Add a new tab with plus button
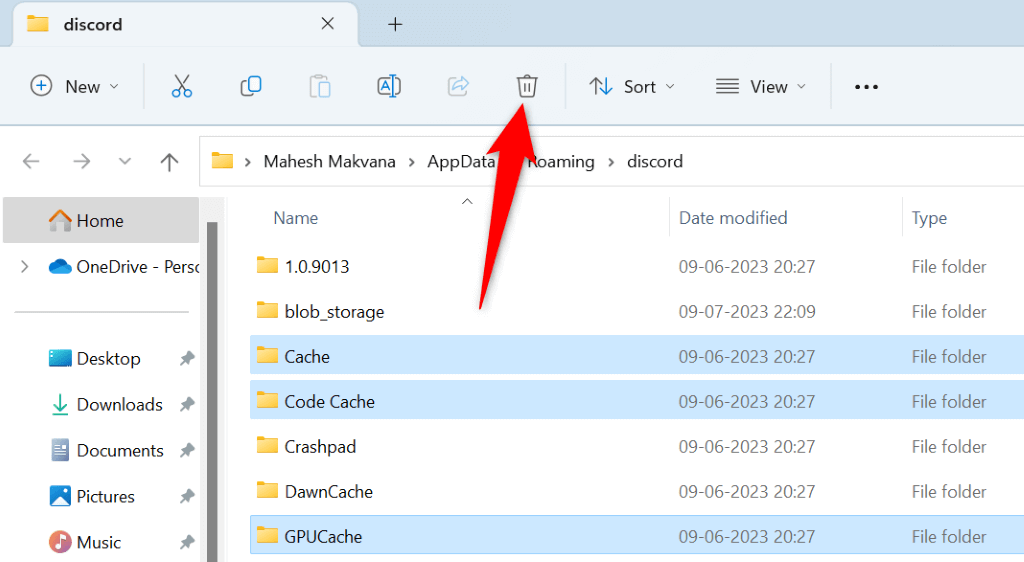Image resolution: width=1024 pixels, height=562 pixels. click(x=395, y=25)
